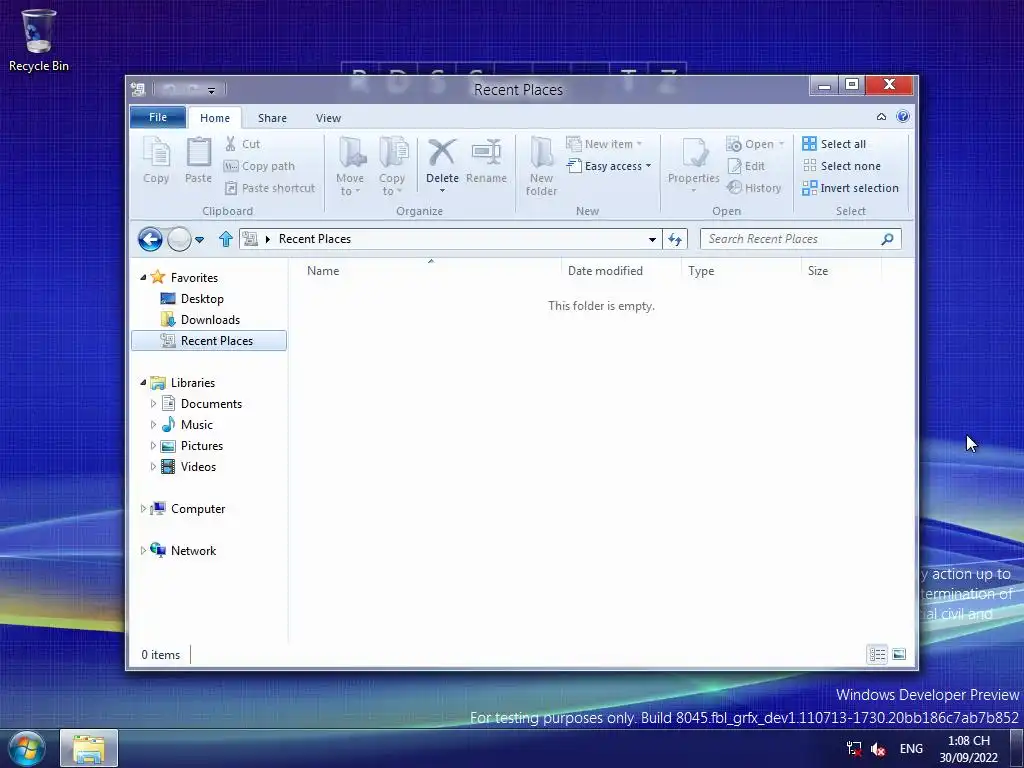Expand the Videos library node
Image resolution: width=1024 pixels, height=768 pixels.
pyautogui.click(x=153, y=467)
